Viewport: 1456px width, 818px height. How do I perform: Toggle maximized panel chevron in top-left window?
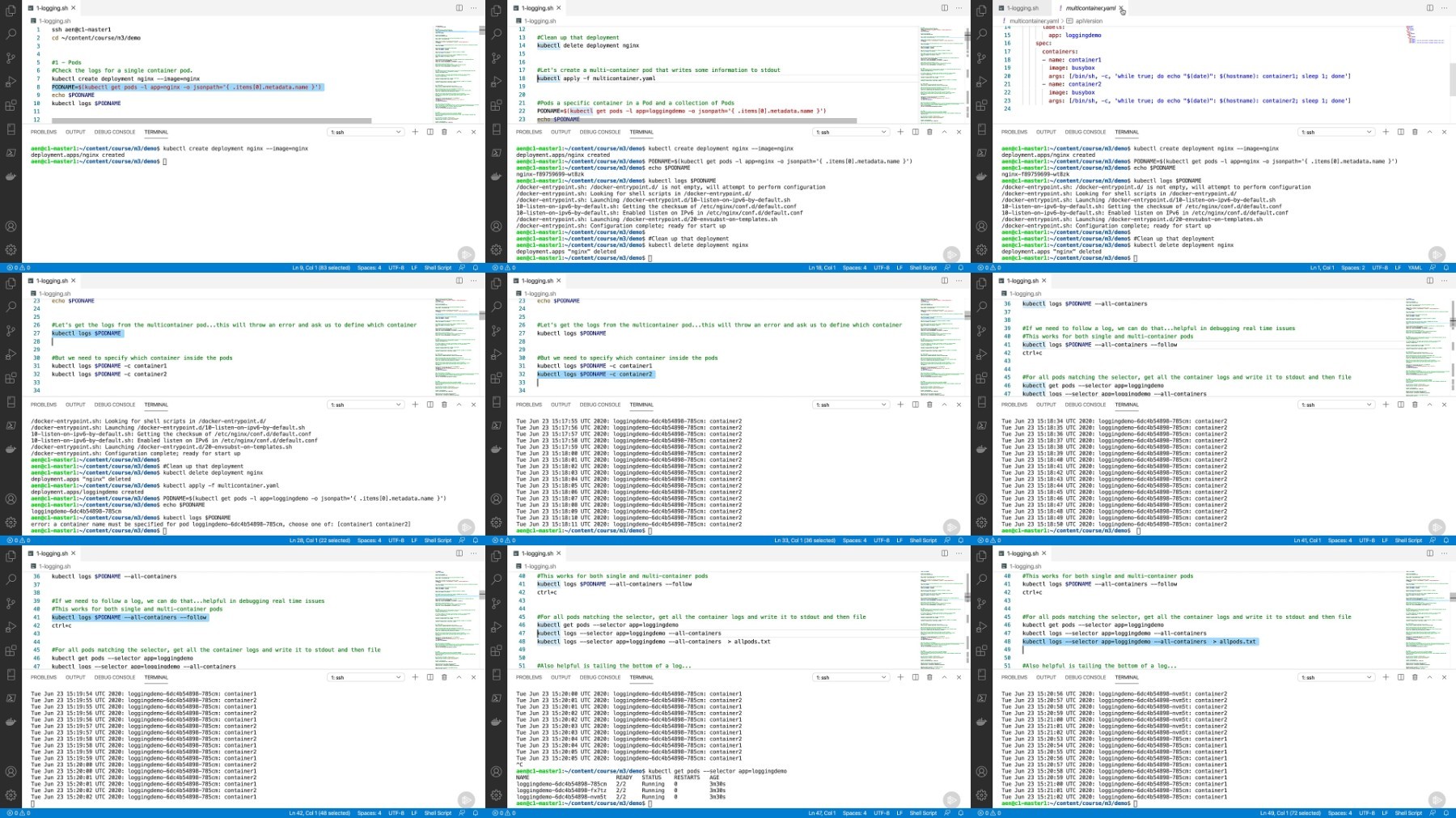[x=459, y=132]
